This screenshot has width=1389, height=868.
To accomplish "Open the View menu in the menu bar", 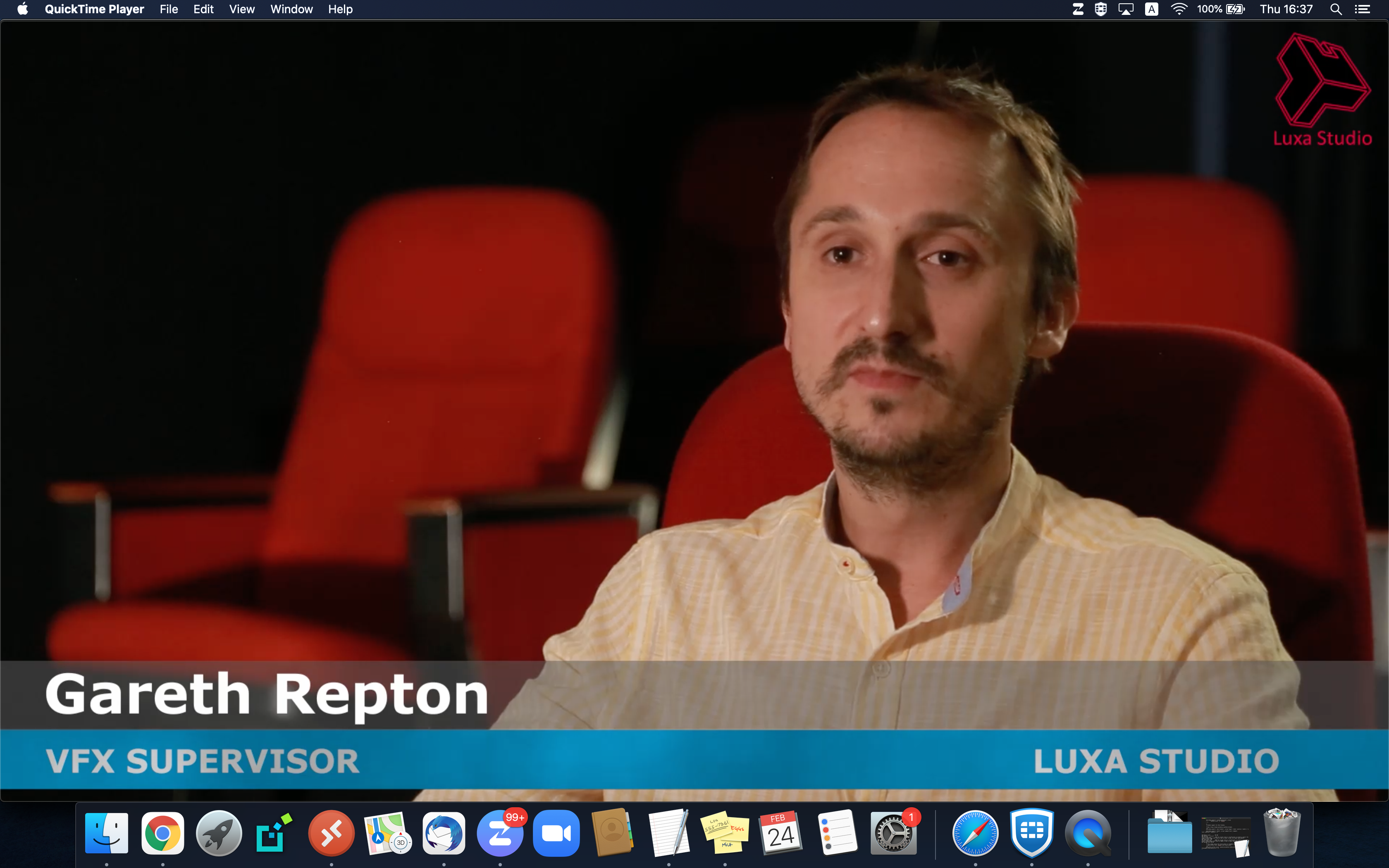I will [241, 9].
